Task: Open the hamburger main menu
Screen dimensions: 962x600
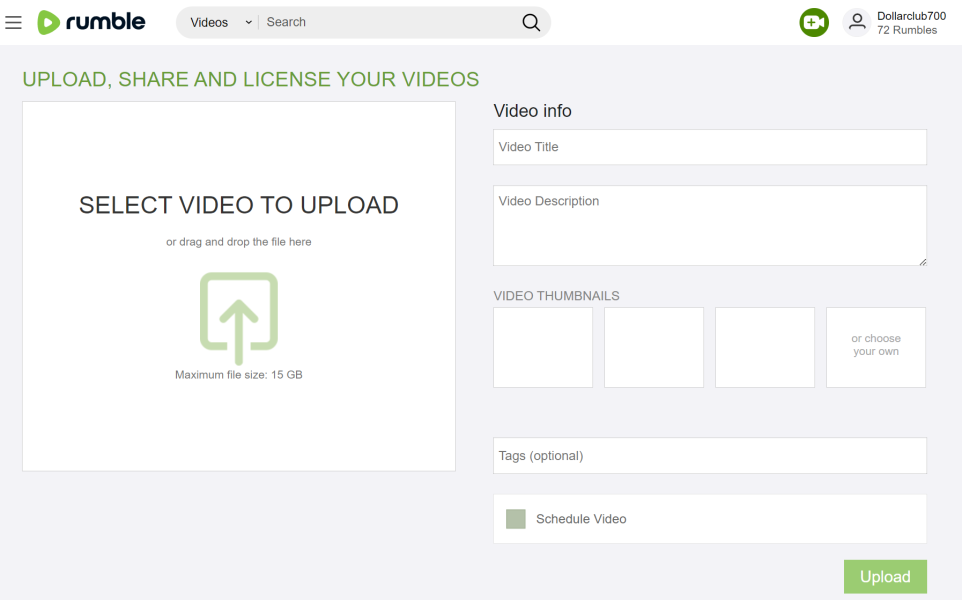Action: [13, 23]
